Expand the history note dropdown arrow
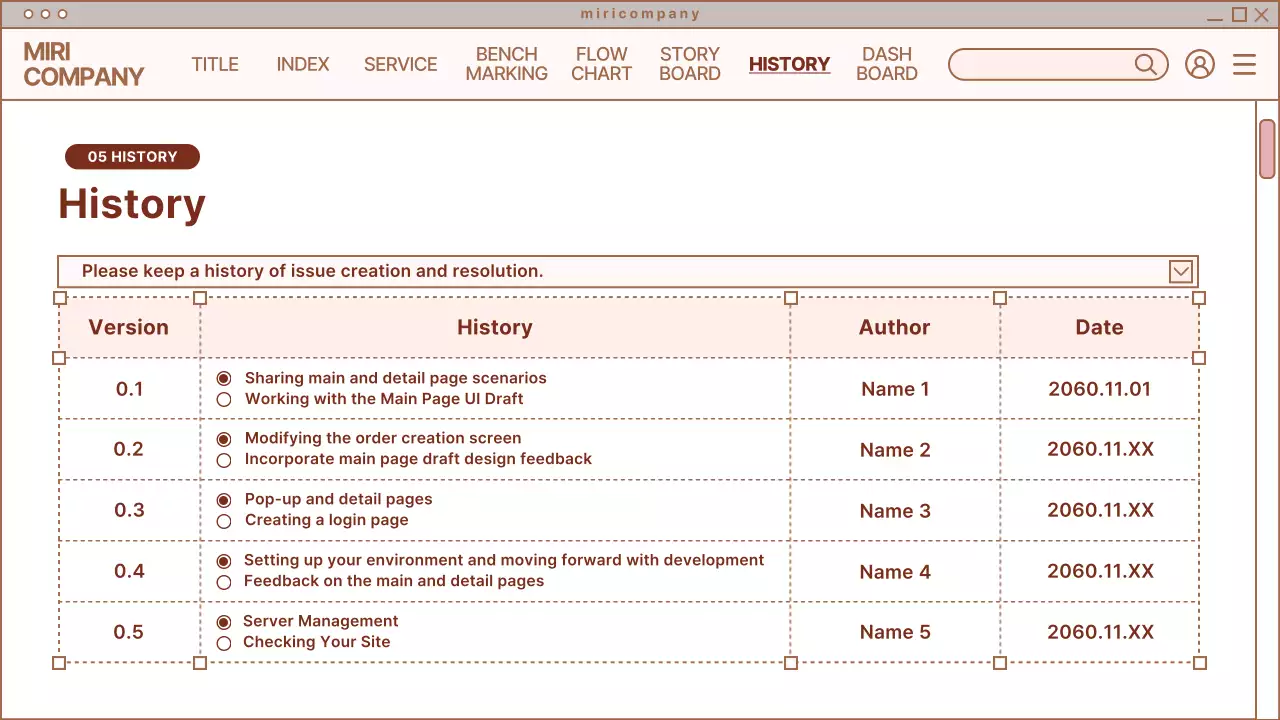The height and width of the screenshot is (720, 1280). 1181,272
